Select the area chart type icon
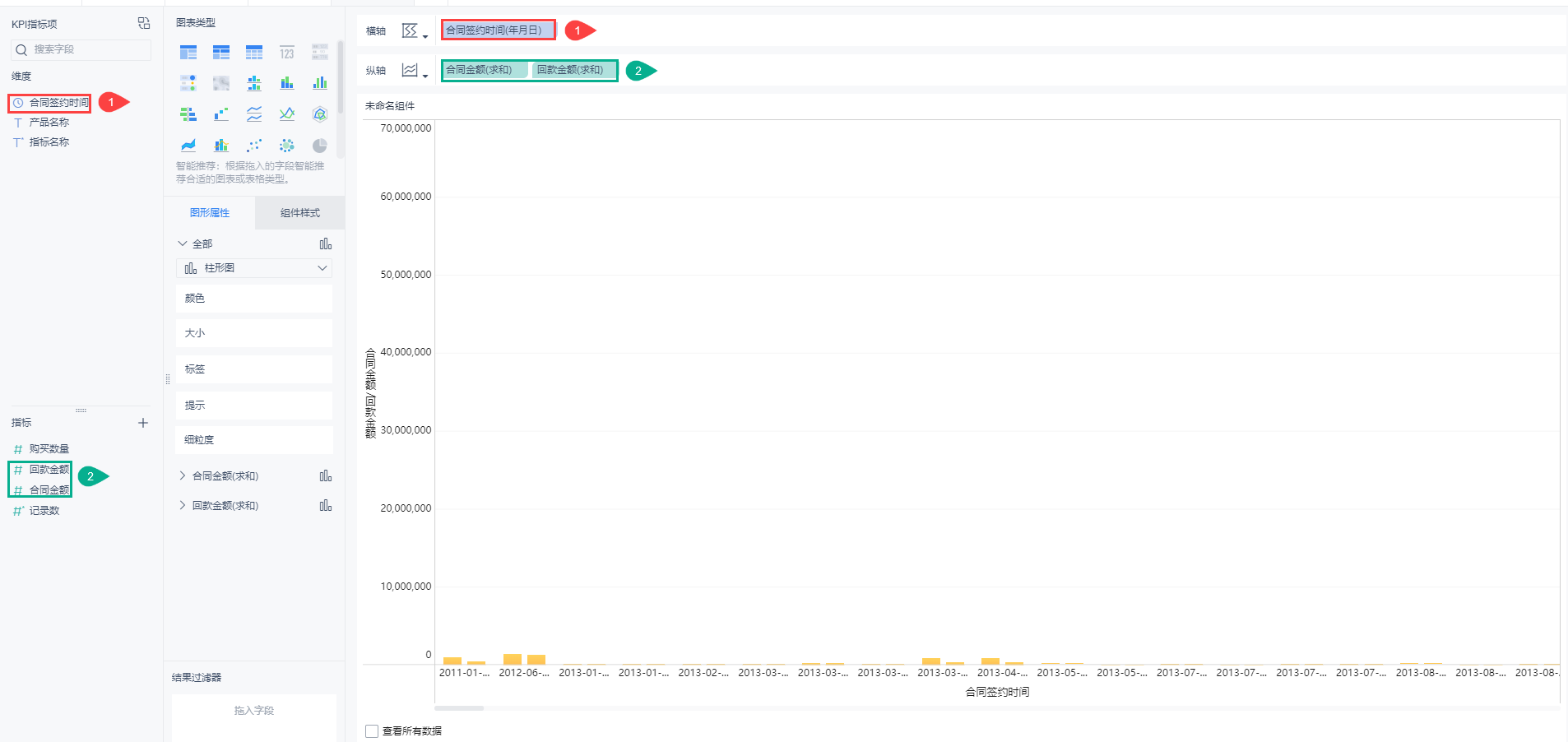This screenshot has width=1568, height=742. point(188,146)
